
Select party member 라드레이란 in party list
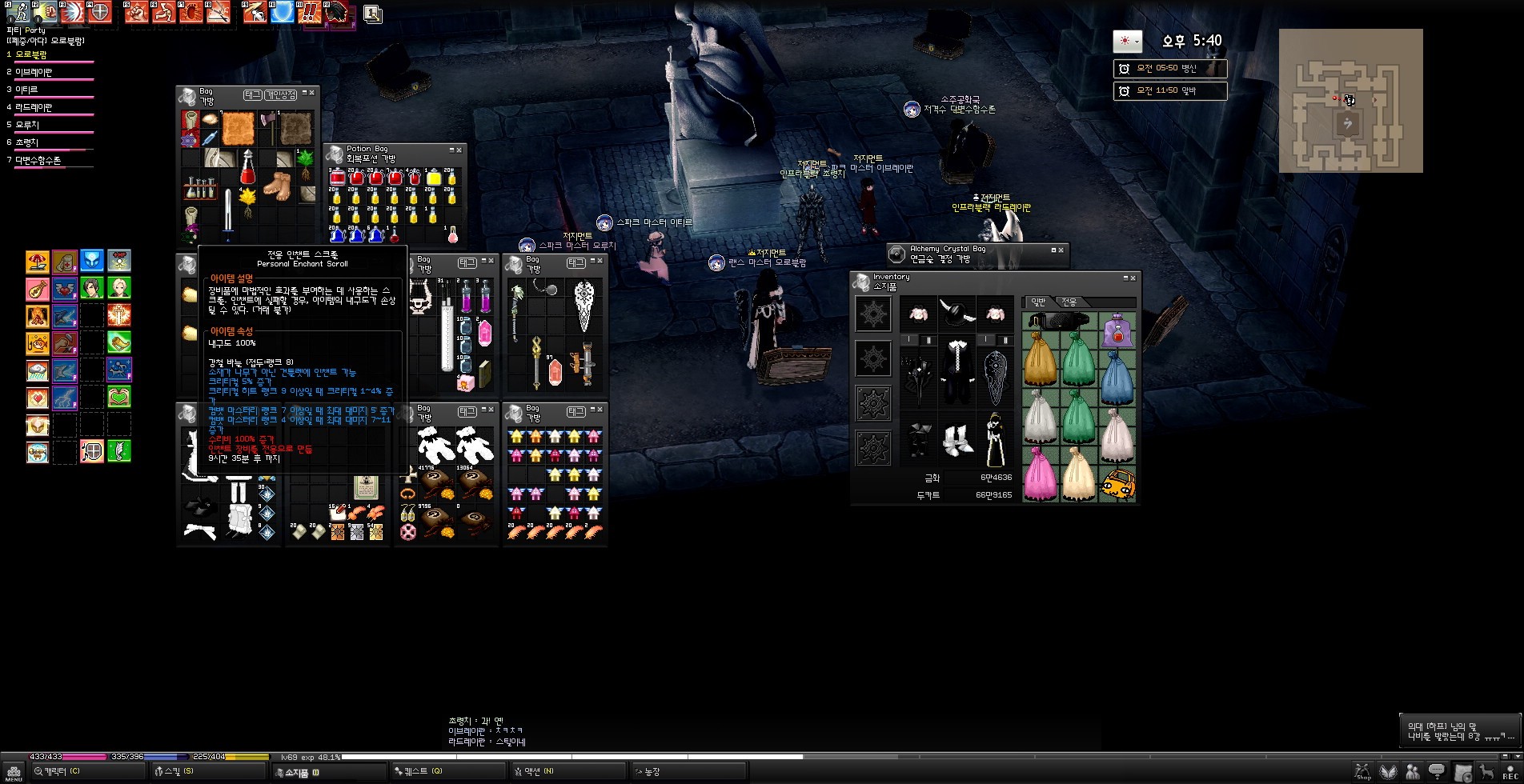coord(34,107)
